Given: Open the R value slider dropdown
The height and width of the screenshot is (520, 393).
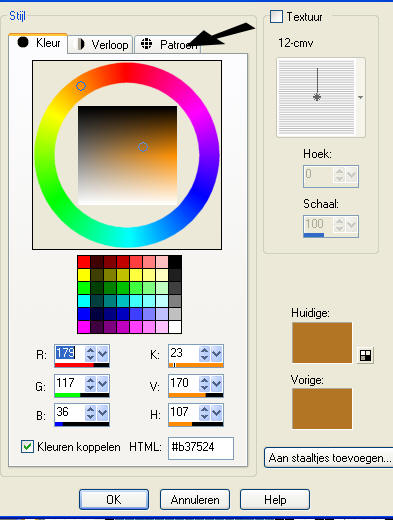Looking at the screenshot, I should [103, 354].
